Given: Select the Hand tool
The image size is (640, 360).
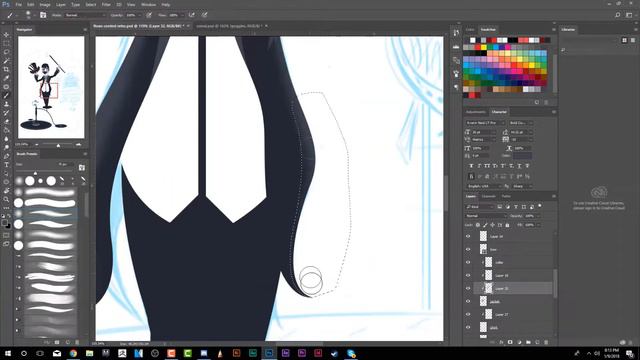Looking at the screenshot, I should click(x=6, y=191).
